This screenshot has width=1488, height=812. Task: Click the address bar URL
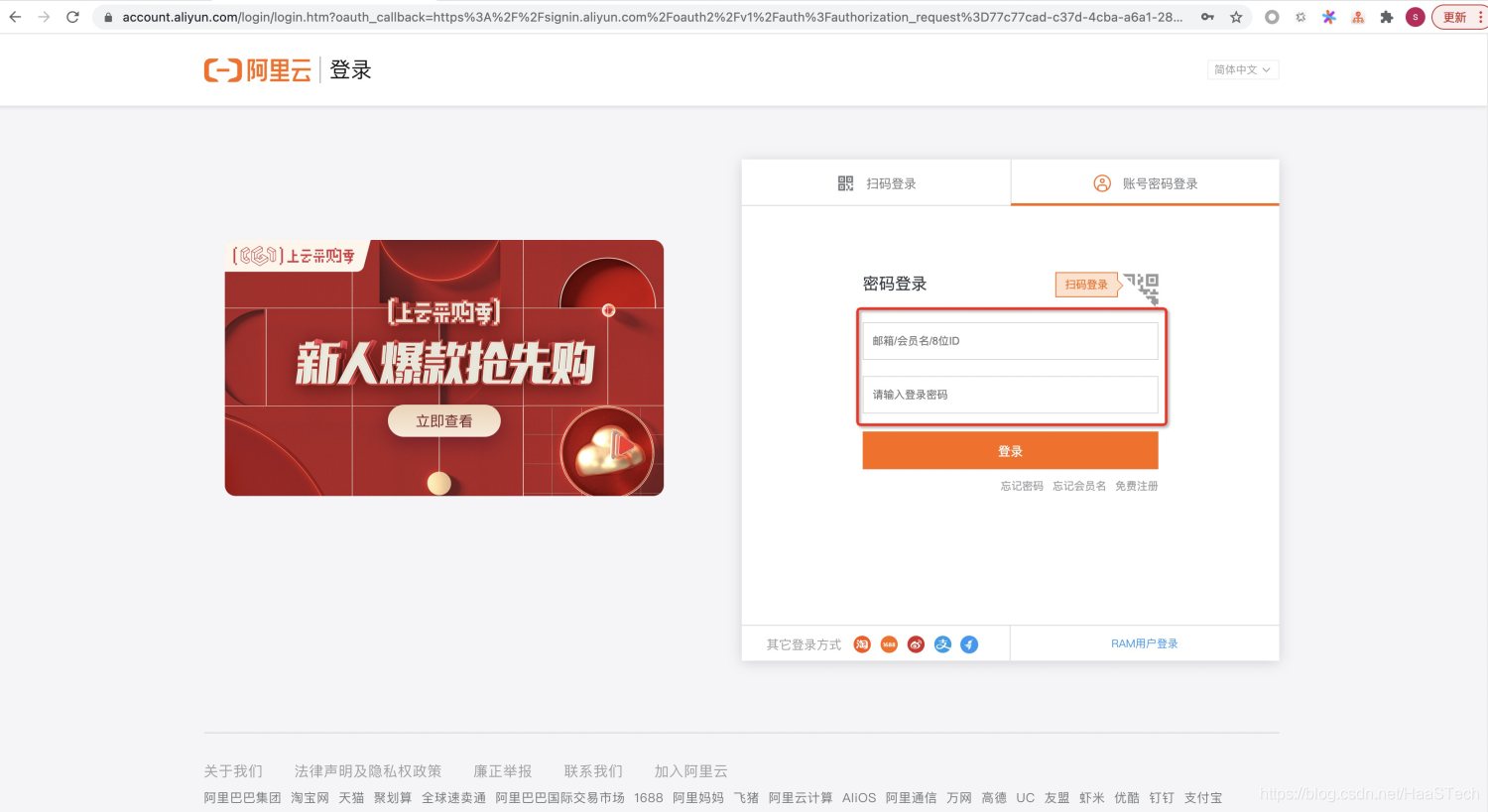tap(652, 17)
